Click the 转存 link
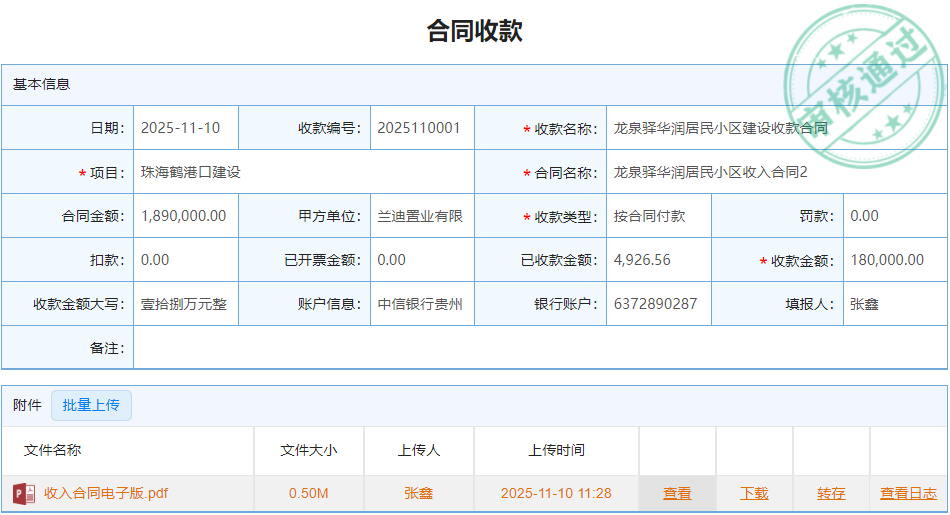This screenshot has width=950, height=515. tap(831, 494)
